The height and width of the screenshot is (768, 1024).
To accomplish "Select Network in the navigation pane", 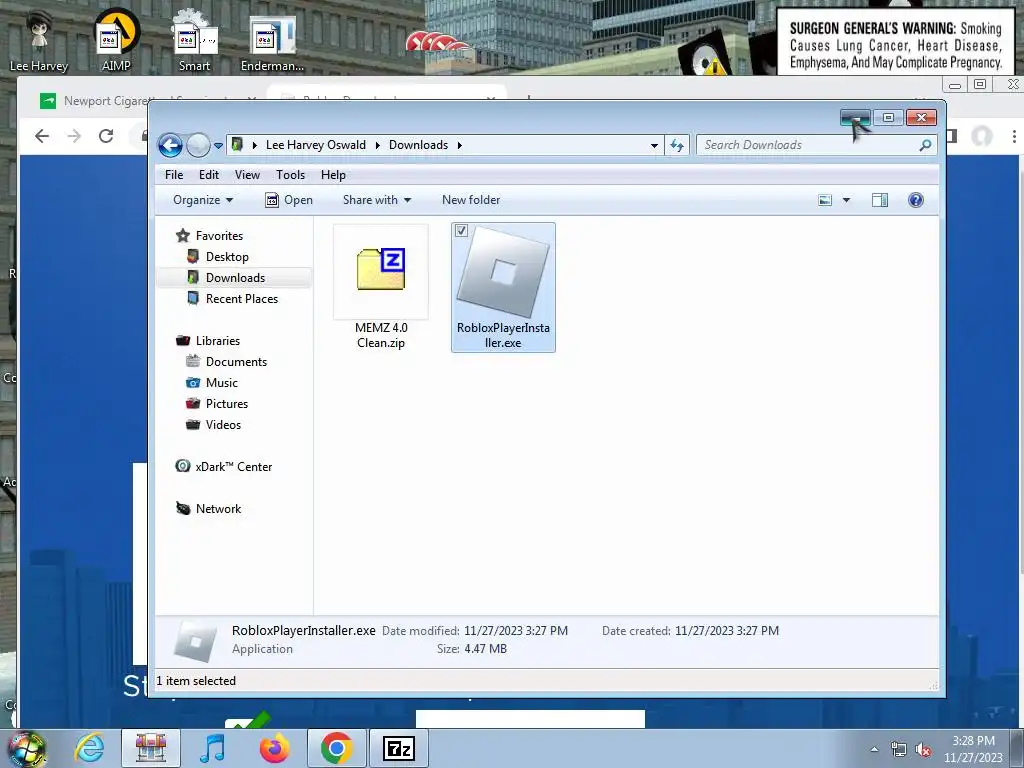I will click(x=208, y=509).
